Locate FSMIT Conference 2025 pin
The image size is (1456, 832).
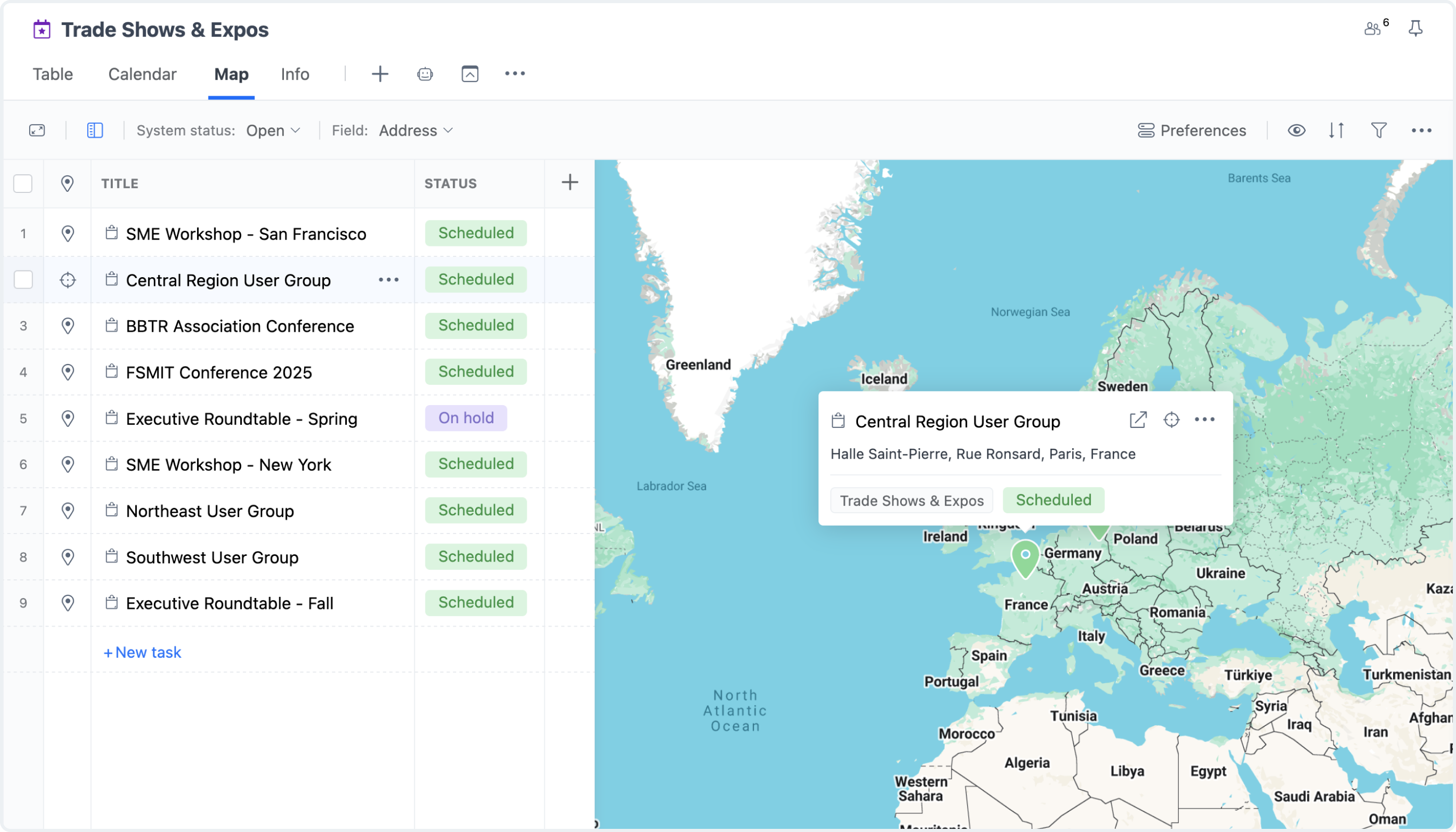(x=68, y=372)
